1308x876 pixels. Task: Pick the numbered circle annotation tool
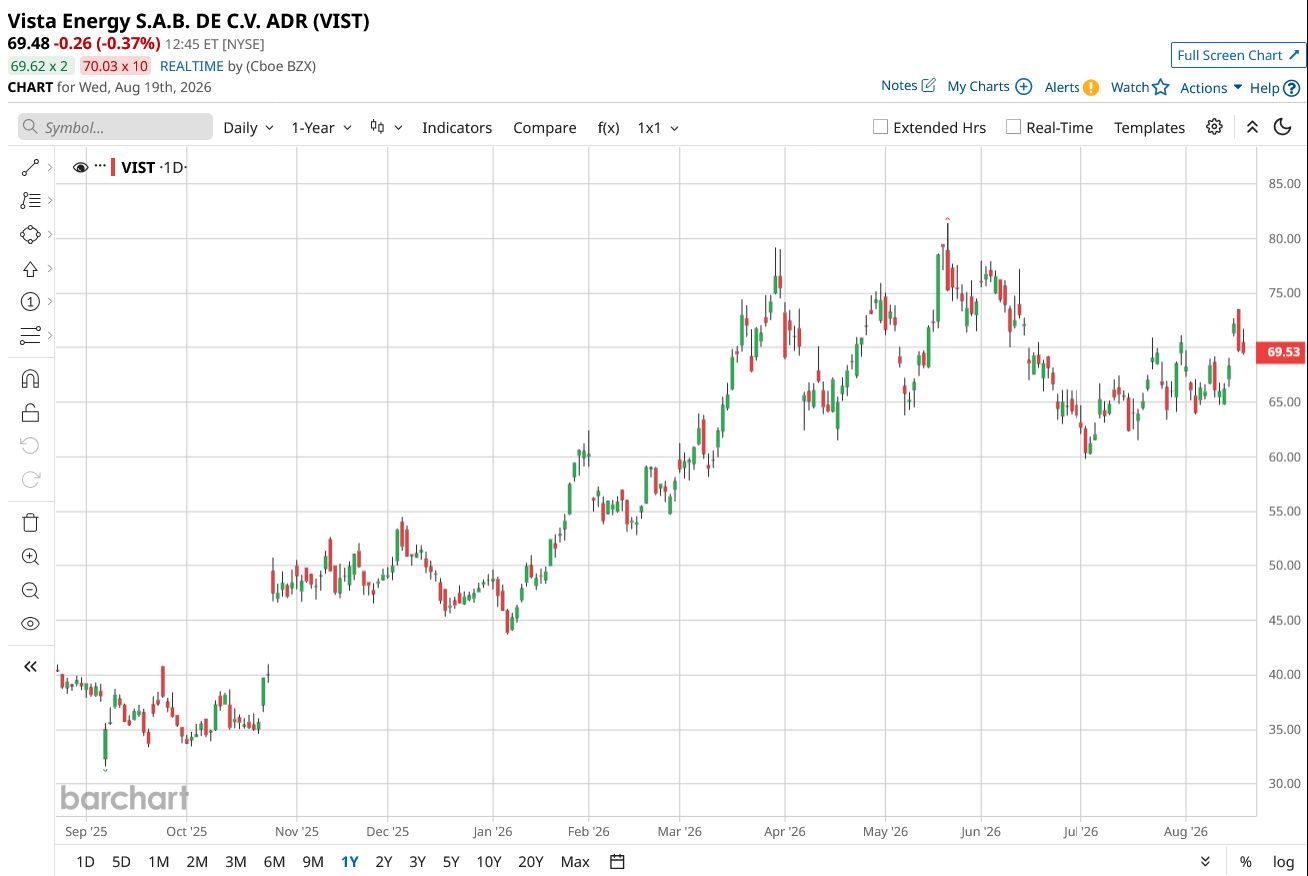tap(30, 301)
